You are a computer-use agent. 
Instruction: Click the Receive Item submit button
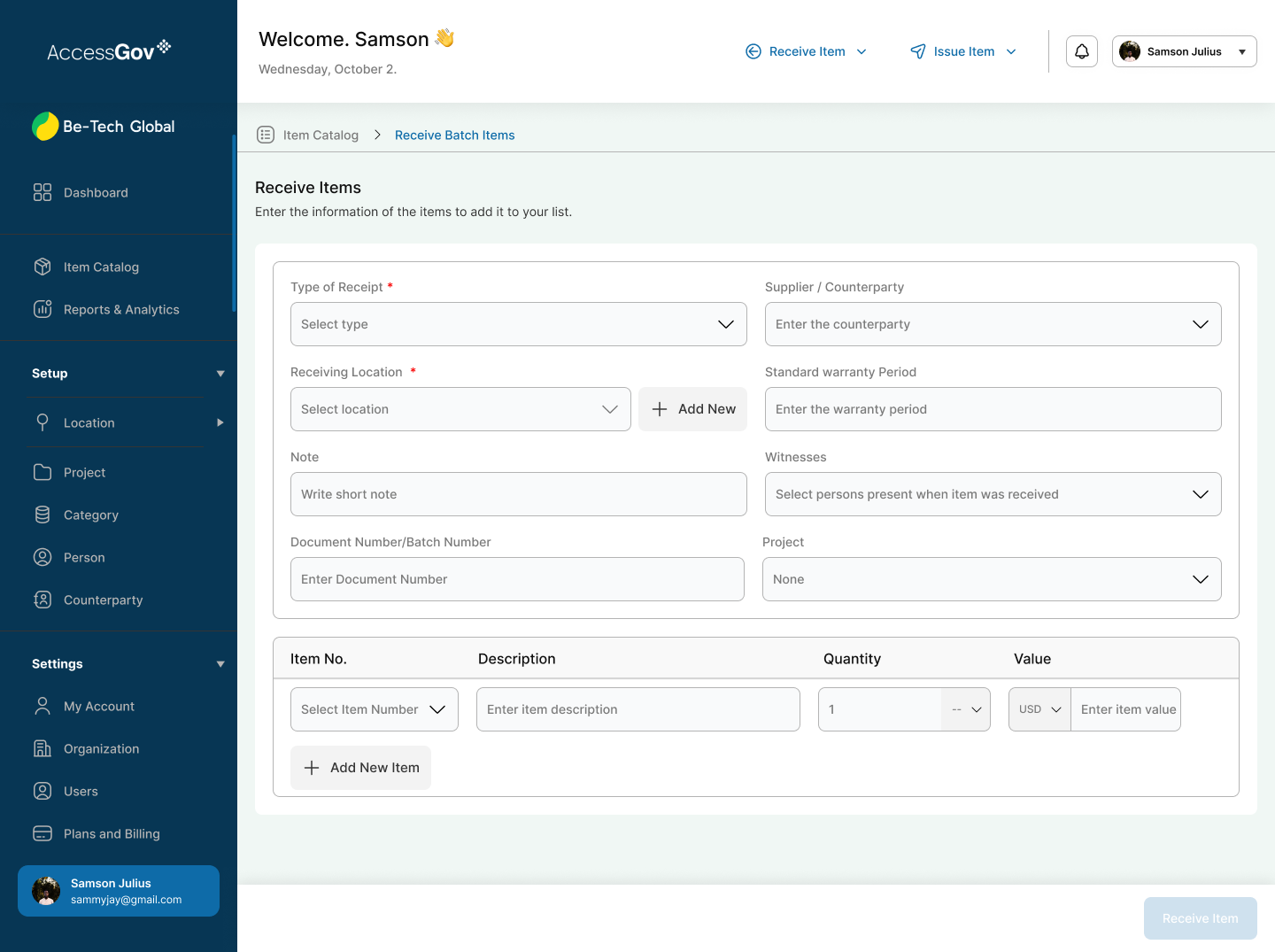pos(1201,918)
